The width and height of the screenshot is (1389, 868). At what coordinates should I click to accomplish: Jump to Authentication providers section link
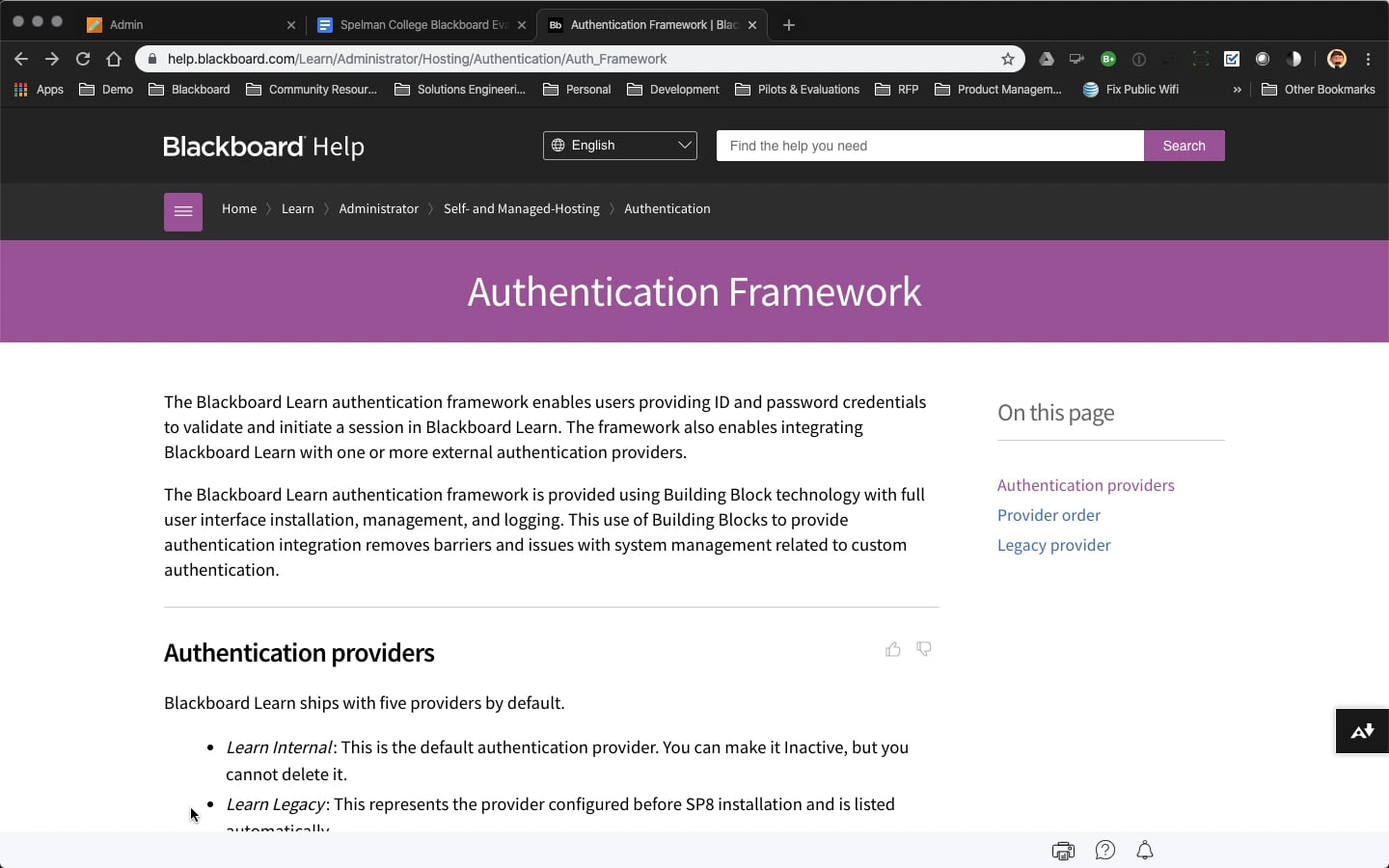[1086, 485]
